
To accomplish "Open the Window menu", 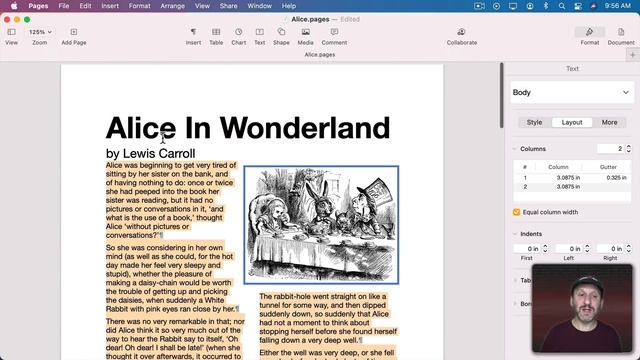I will click(259, 6).
